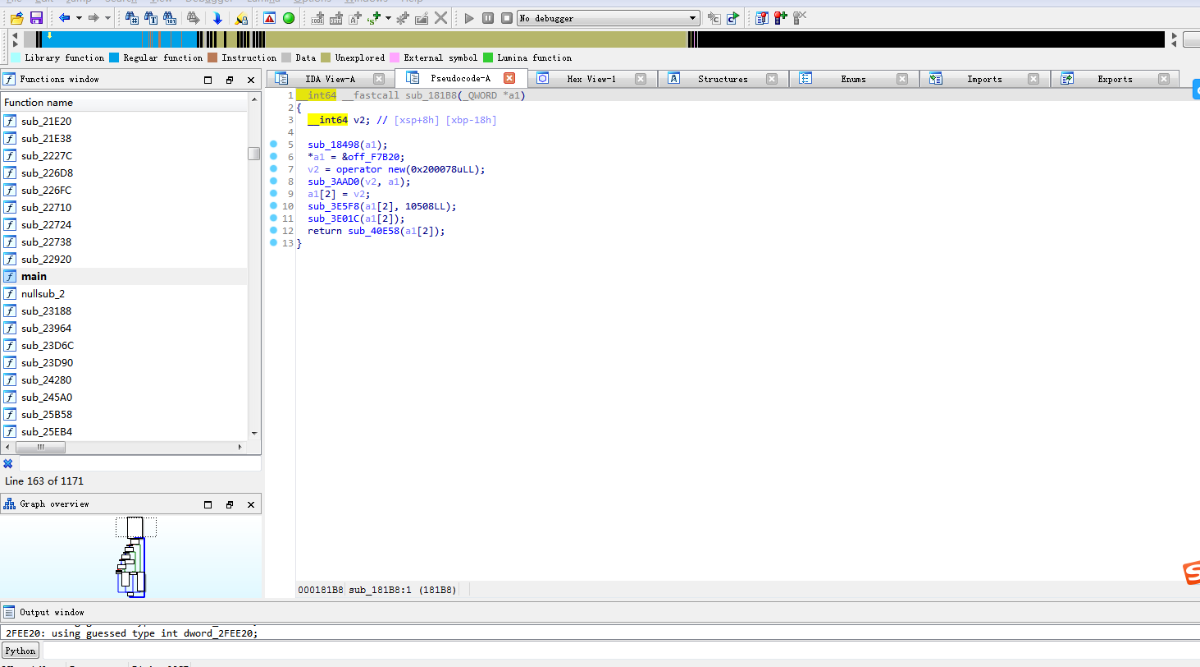Open the Imports tab
The width and height of the screenshot is (1200, 667).
[x=984, y=79]
